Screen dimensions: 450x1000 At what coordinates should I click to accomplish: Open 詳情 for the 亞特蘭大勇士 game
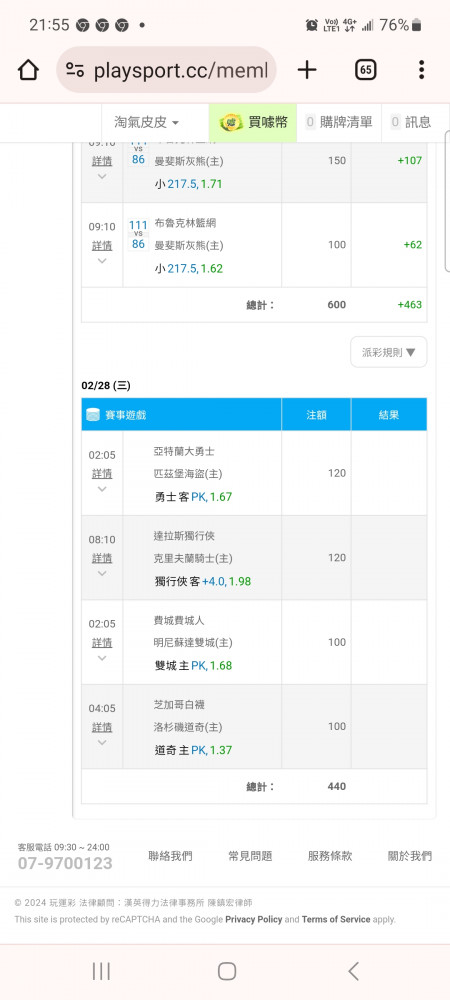click(x=102, y=474)
